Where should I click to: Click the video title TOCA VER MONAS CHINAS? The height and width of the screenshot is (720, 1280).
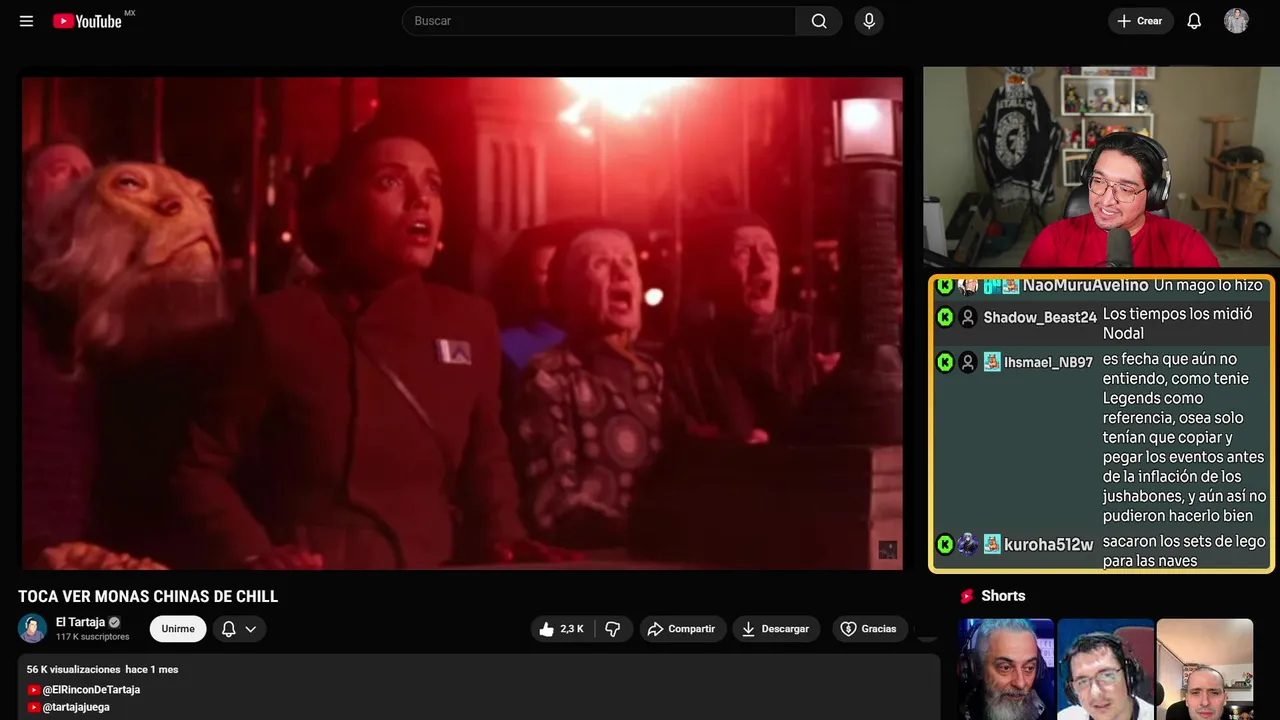pyautogui.click(x=148, y=597)
